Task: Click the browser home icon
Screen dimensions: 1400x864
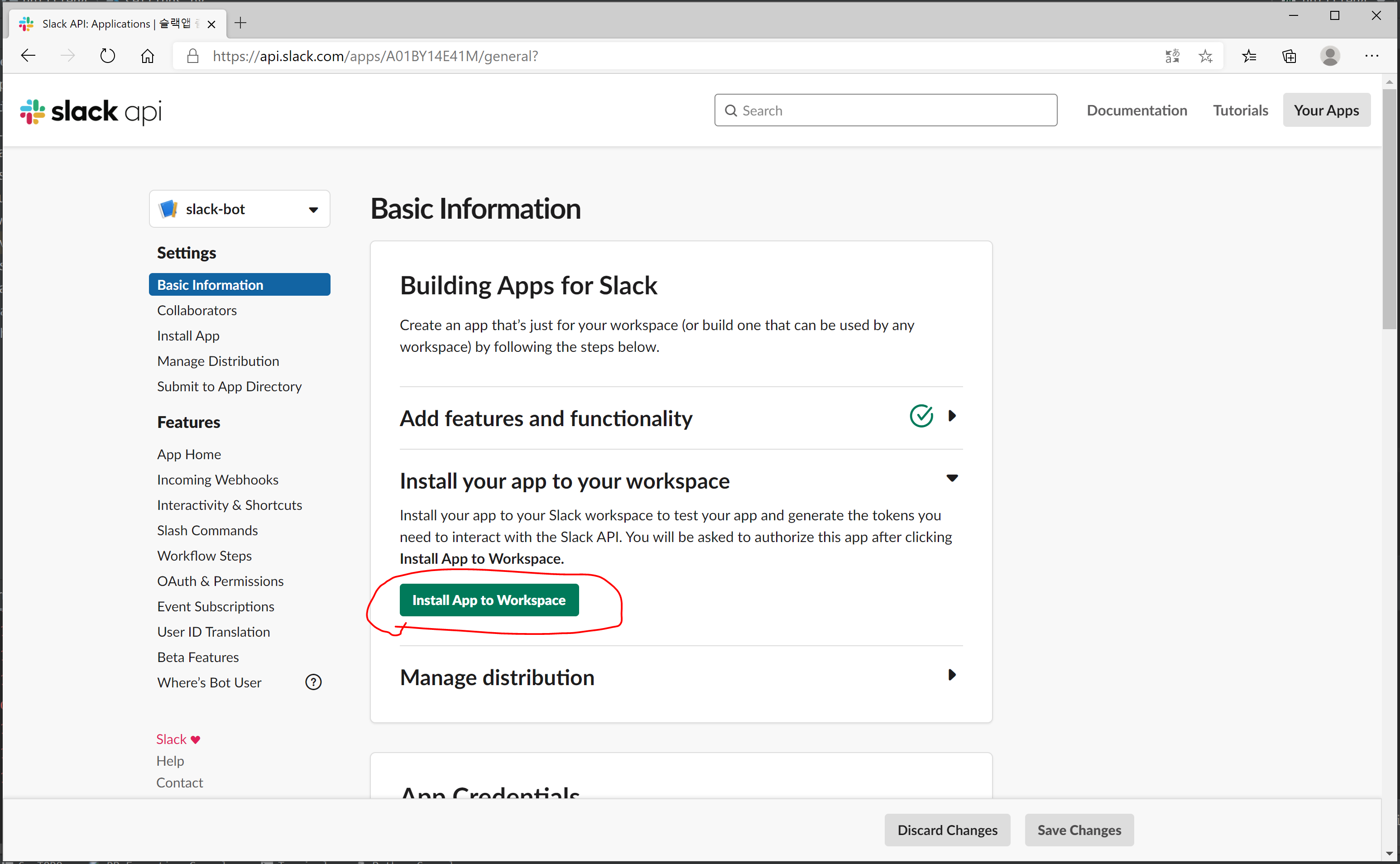Action: coord(147,56)
